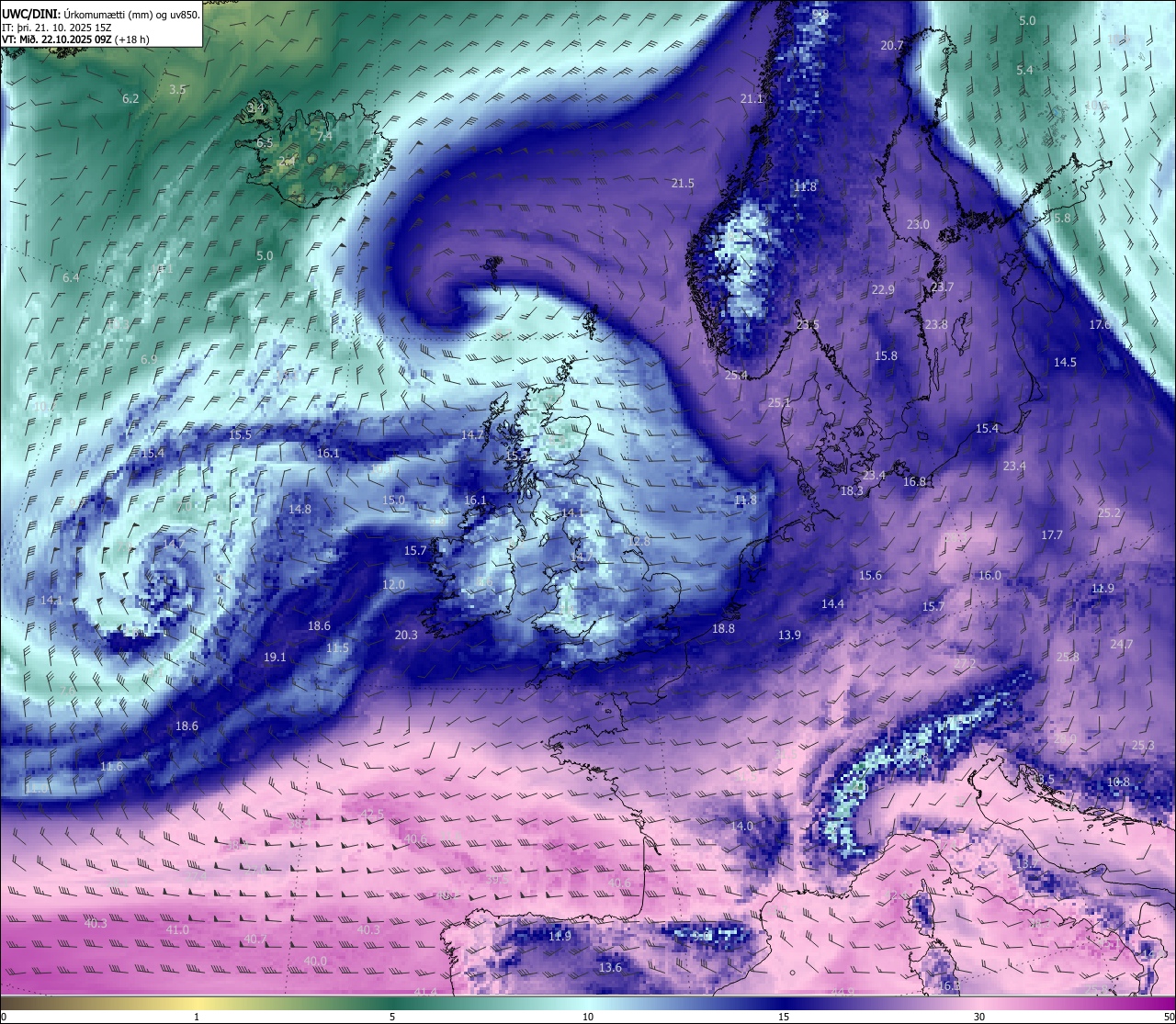Screen dimensions: 1176x1024
Task: Click the 41.0 value in the lower left
Action: pos(177,929)
